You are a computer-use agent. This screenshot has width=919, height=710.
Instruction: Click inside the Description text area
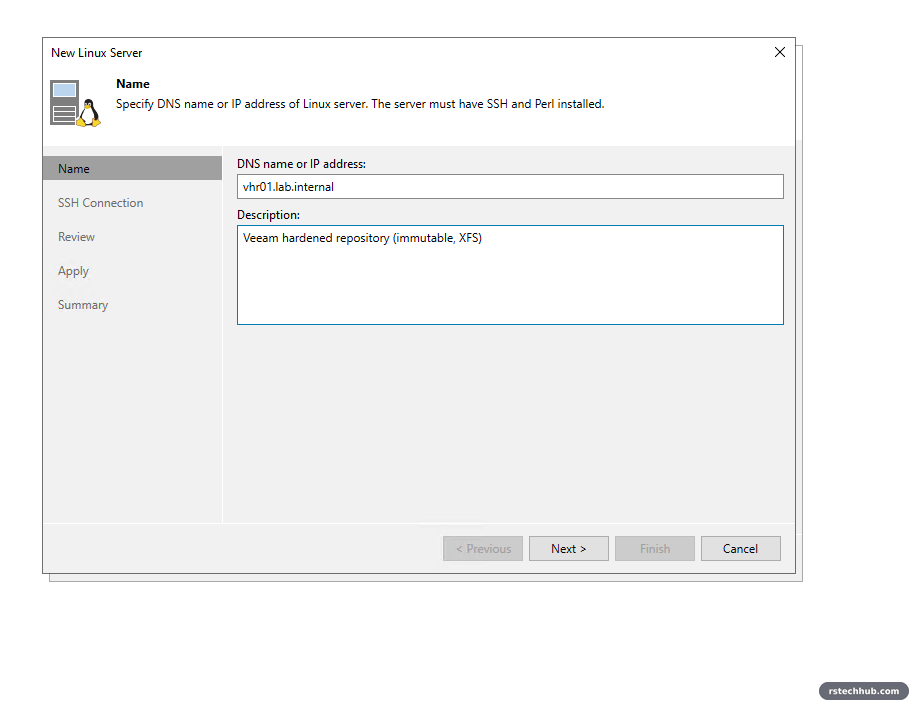[510, 275]
